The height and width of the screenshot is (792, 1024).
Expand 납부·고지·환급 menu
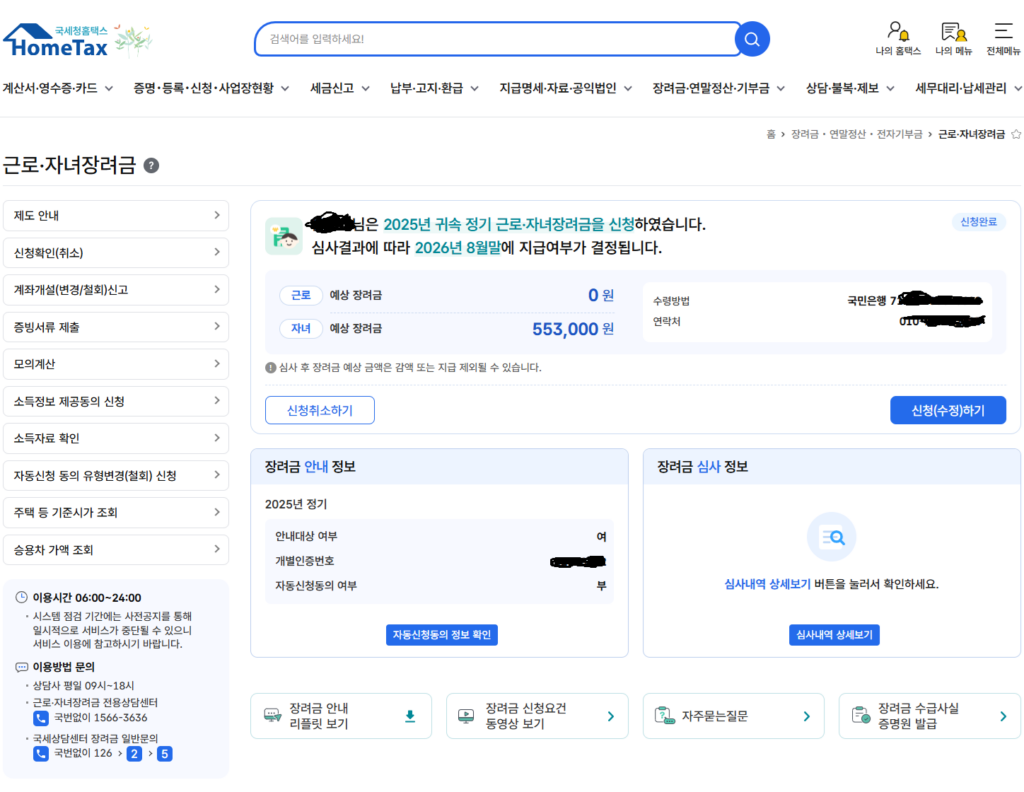[x=434, y=88]
